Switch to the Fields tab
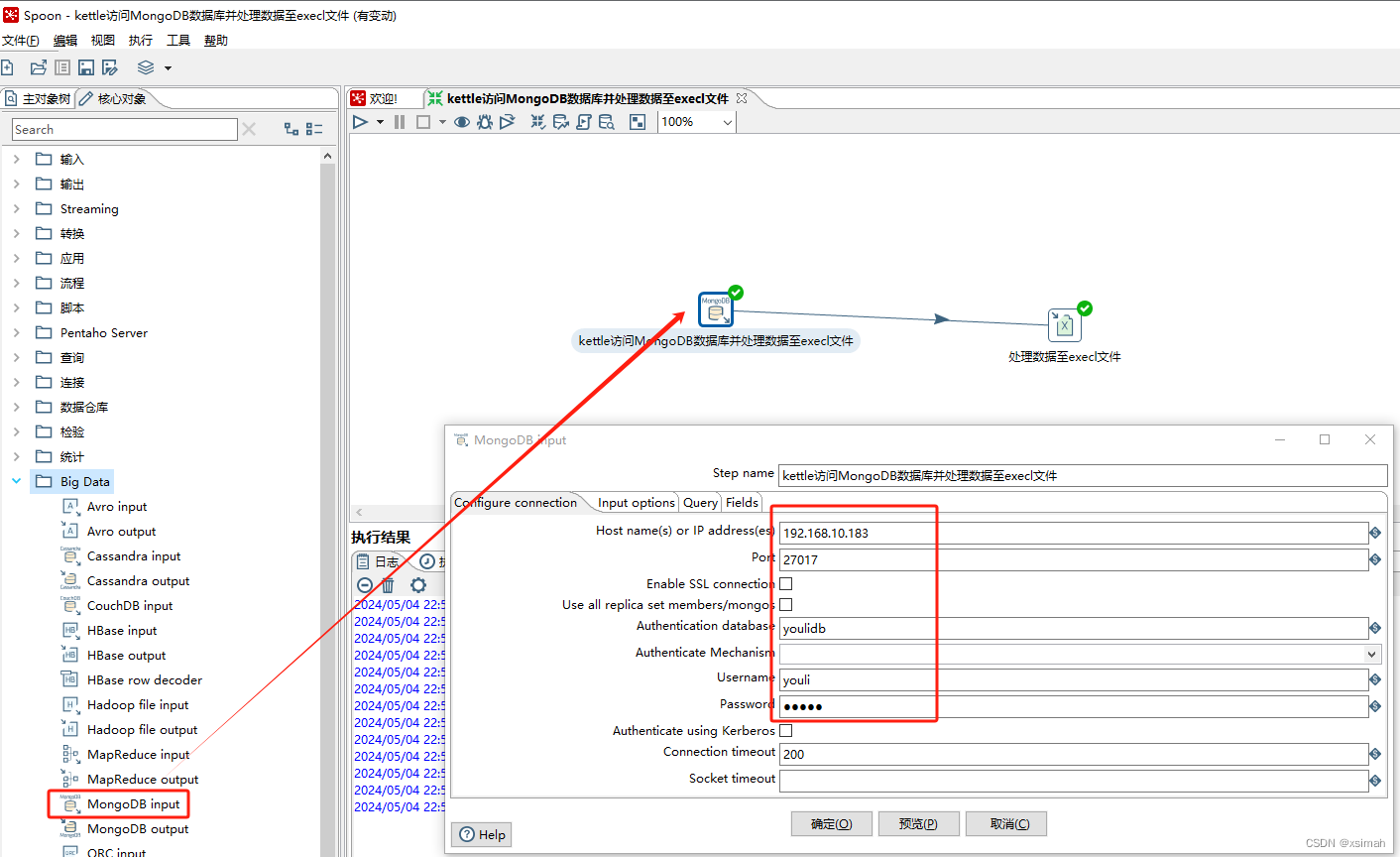Screen dimensions: 1400x857 click(742, 503)
